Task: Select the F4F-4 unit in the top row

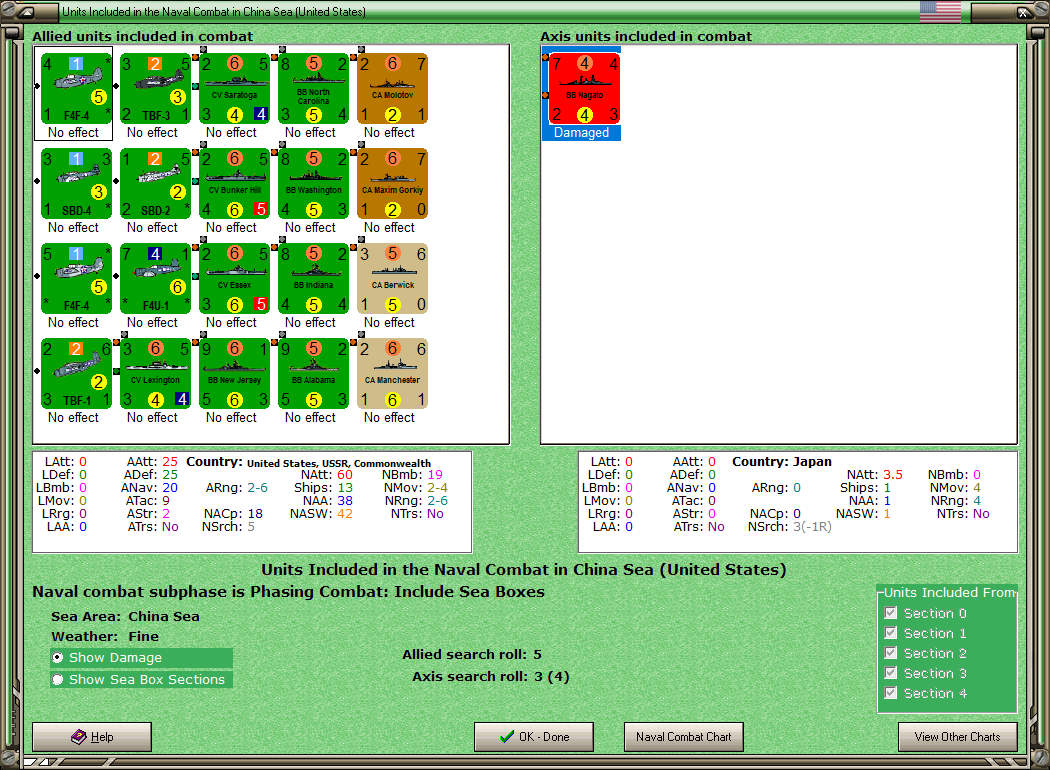Action: (x=76, y=88)
